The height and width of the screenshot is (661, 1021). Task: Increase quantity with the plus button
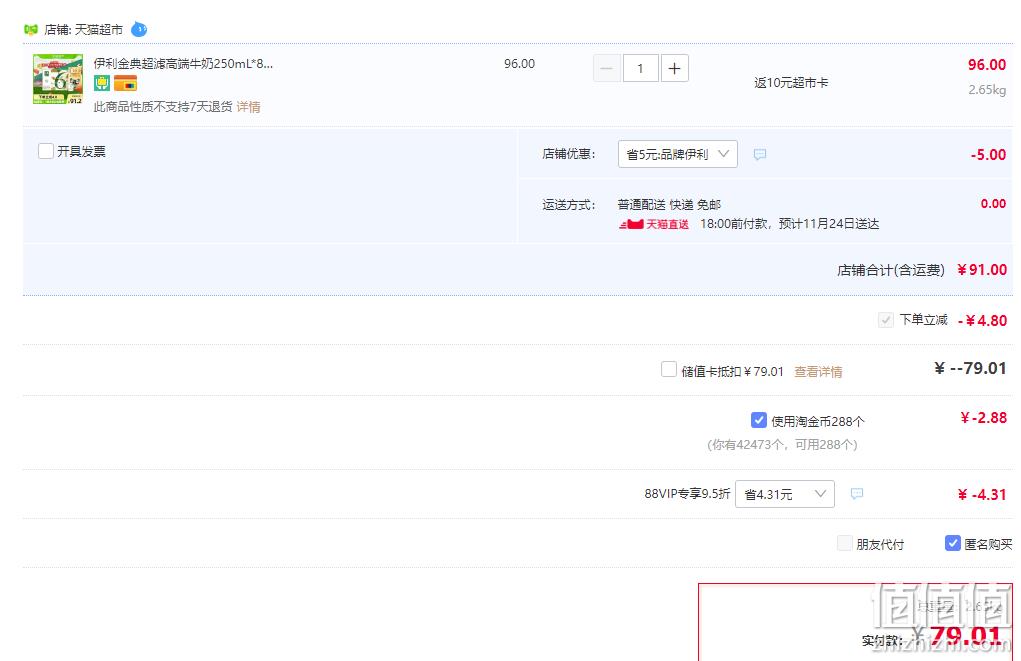pyautogui.click(x=675, y=68)
